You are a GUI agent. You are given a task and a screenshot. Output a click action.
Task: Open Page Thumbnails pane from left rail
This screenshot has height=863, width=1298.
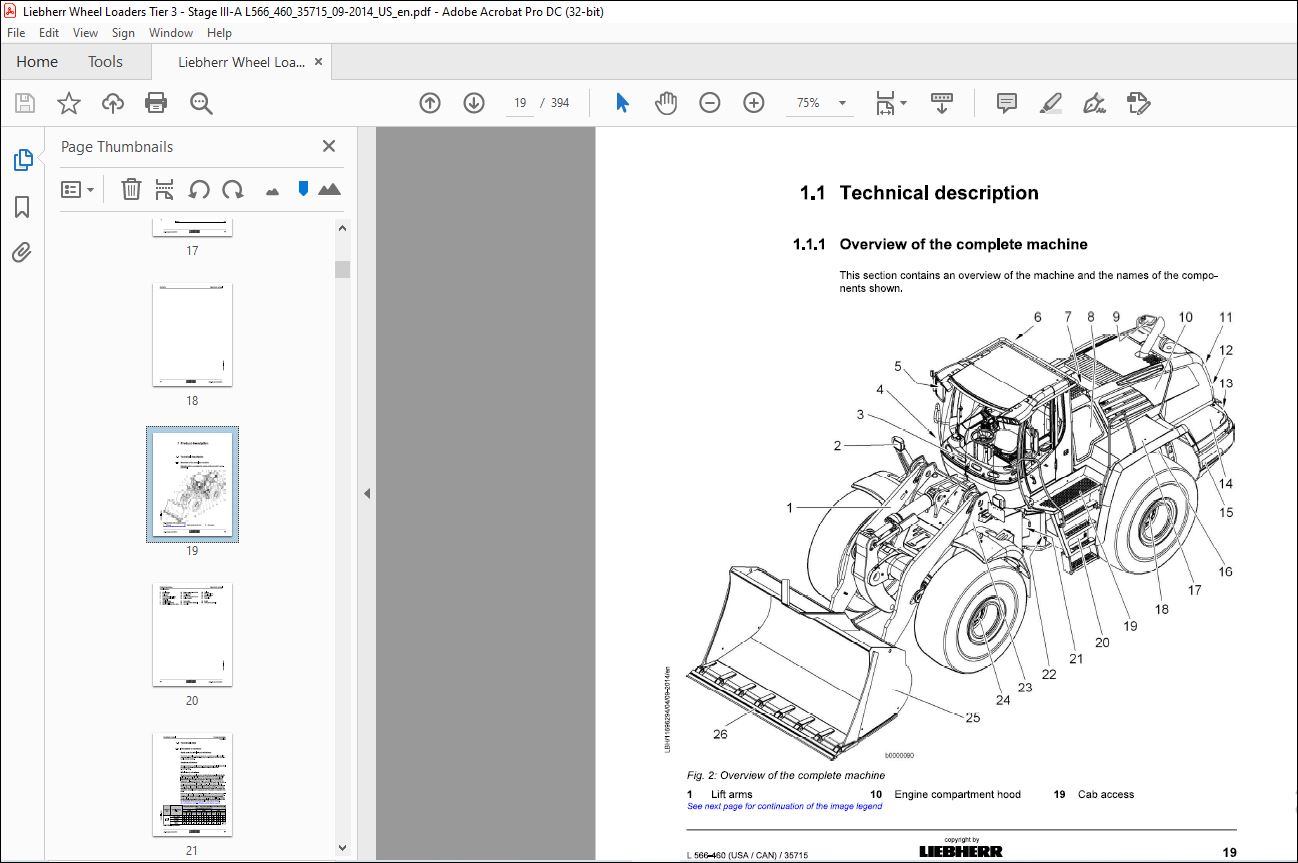click(22, 160)
